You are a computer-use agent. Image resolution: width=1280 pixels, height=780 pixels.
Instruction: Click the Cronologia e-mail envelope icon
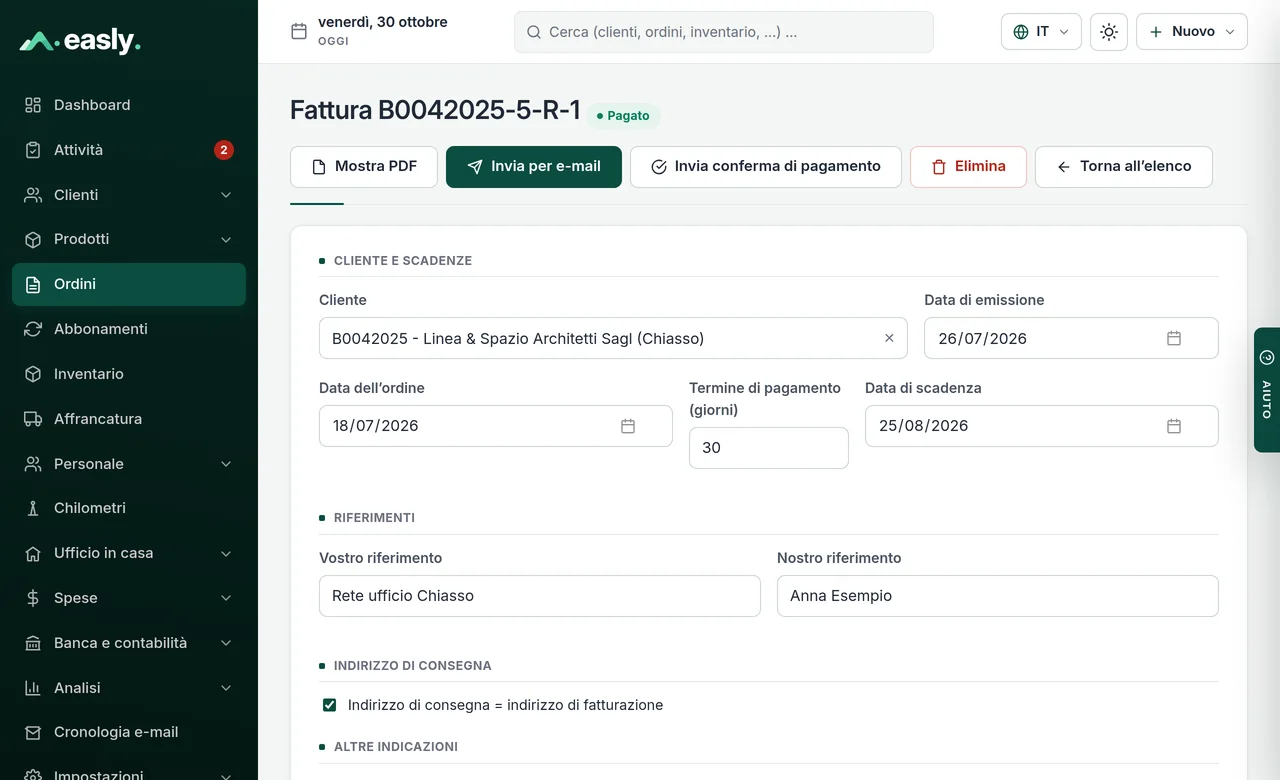click(33, 732)
